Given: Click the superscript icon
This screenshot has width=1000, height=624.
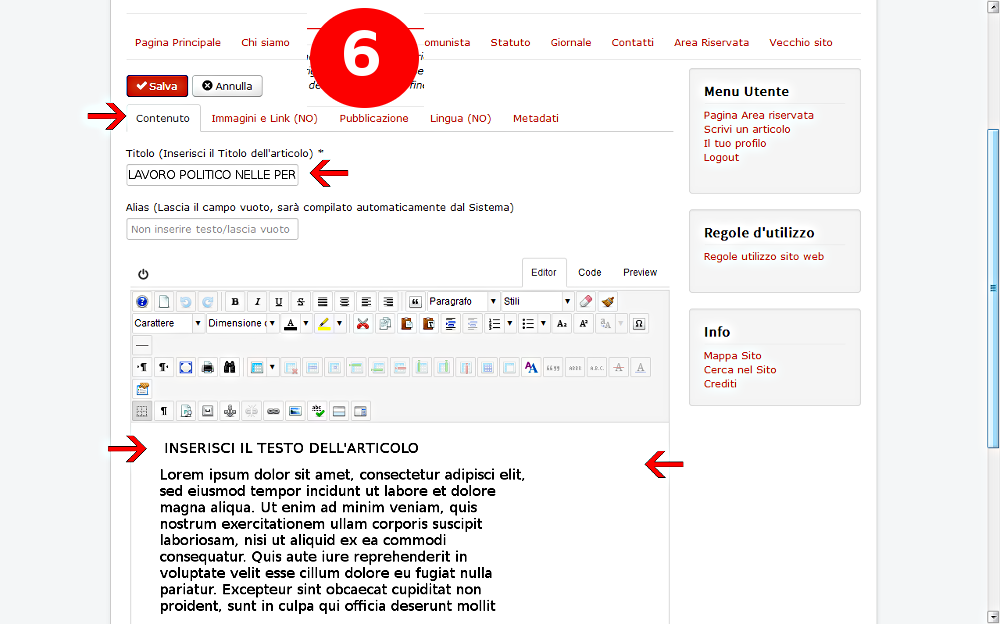Looking at the screenshot, I should pos(583,323).
